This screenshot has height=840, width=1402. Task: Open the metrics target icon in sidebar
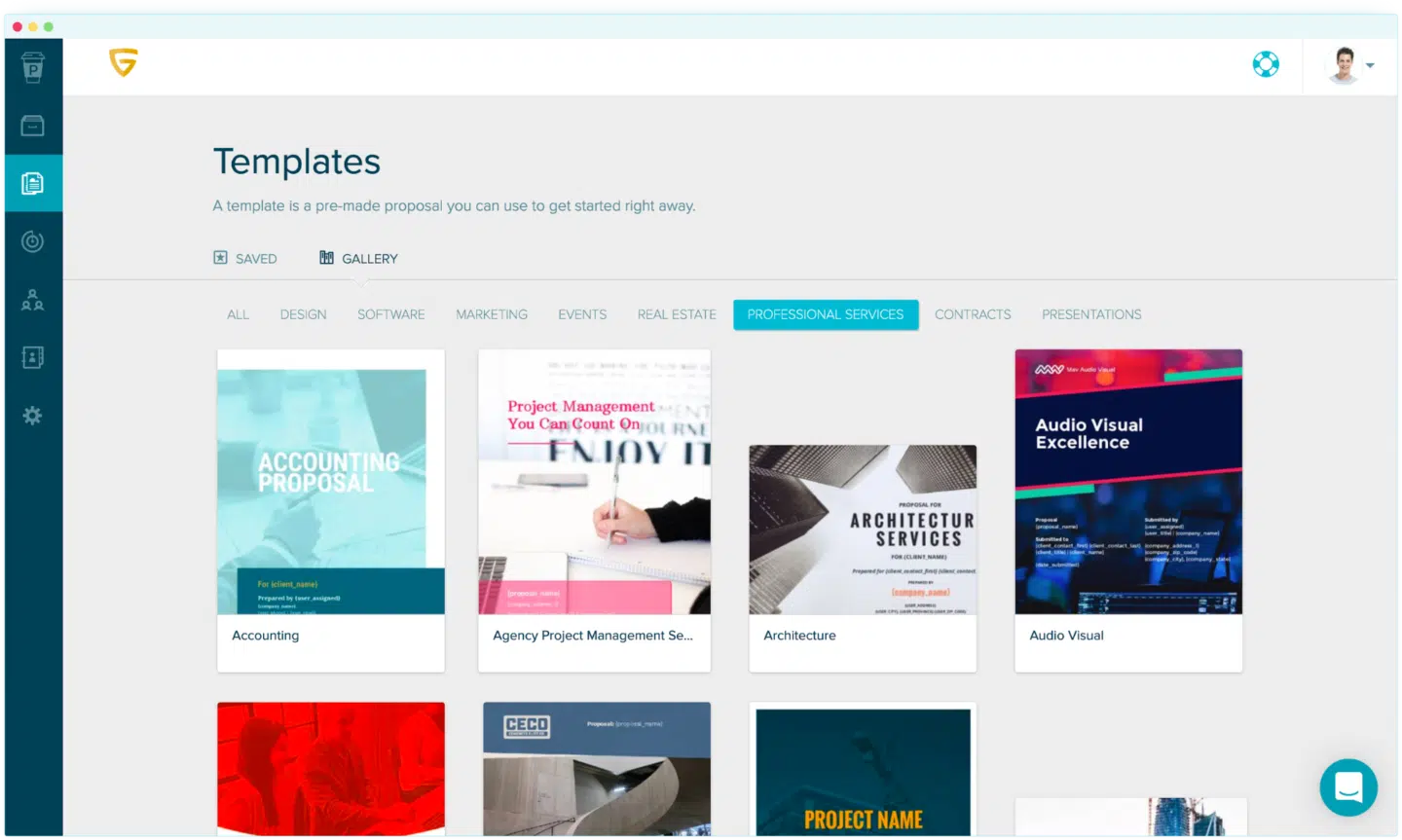32,241
